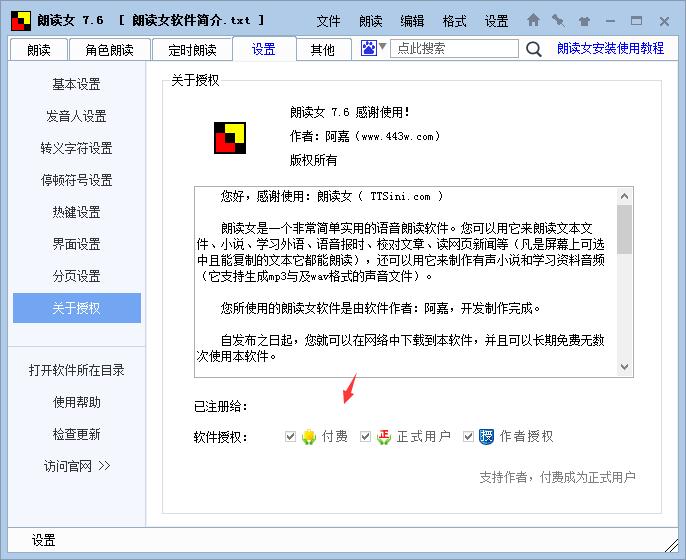Toggle the 正式用户 checkbox
Screen dimensions: 686x560
tap(366, 437)
